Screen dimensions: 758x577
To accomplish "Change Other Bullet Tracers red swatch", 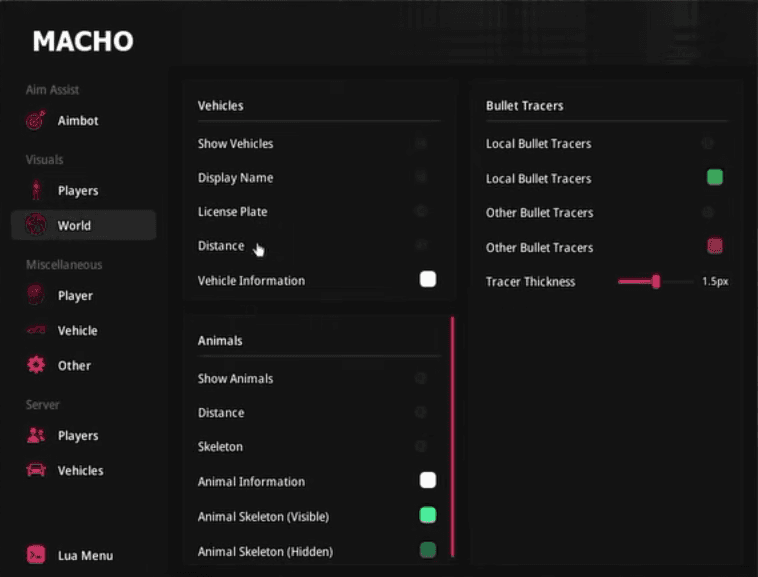I will tap(715, 246).
